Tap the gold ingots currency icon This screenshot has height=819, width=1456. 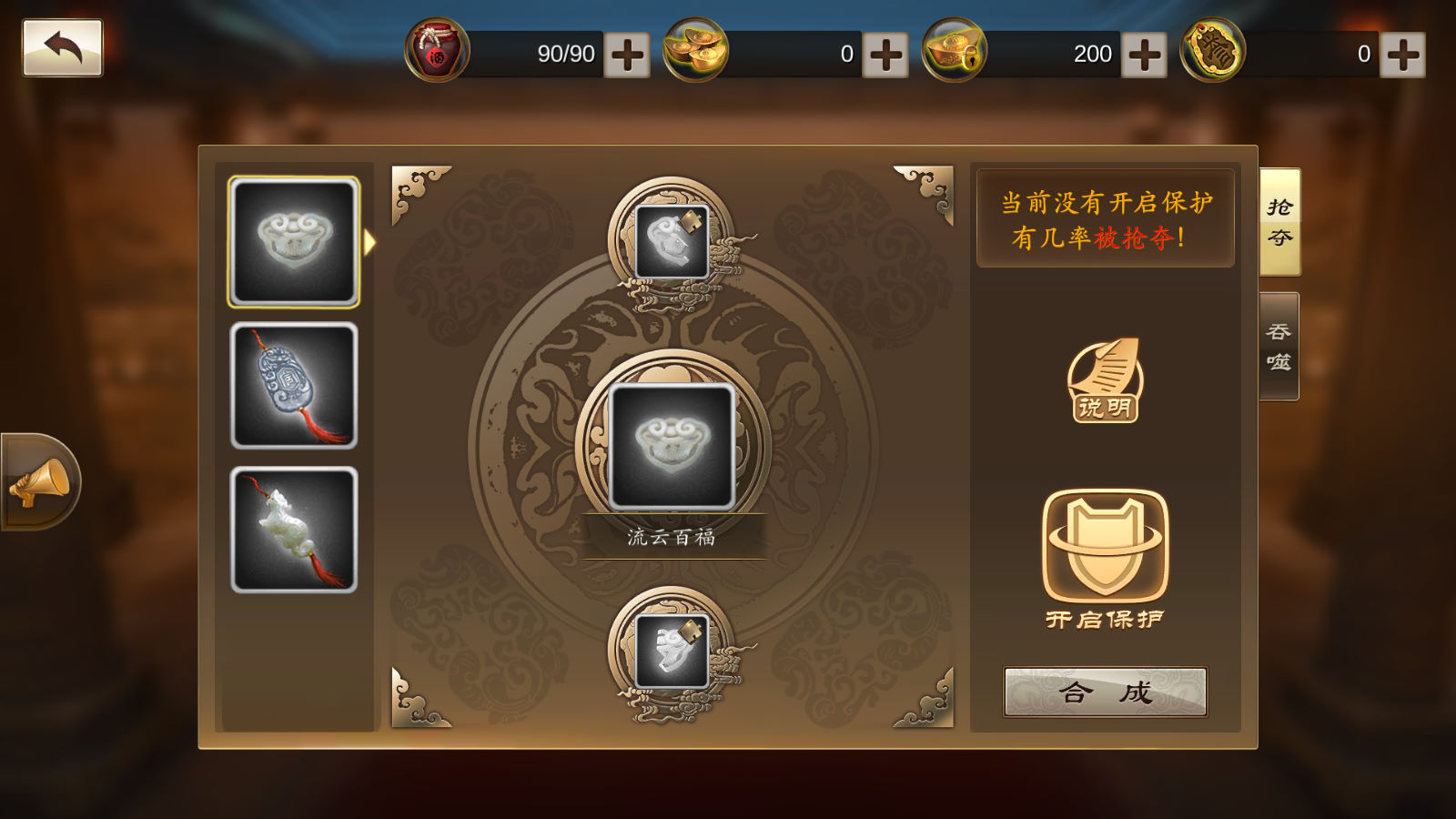tap(695, 51)
